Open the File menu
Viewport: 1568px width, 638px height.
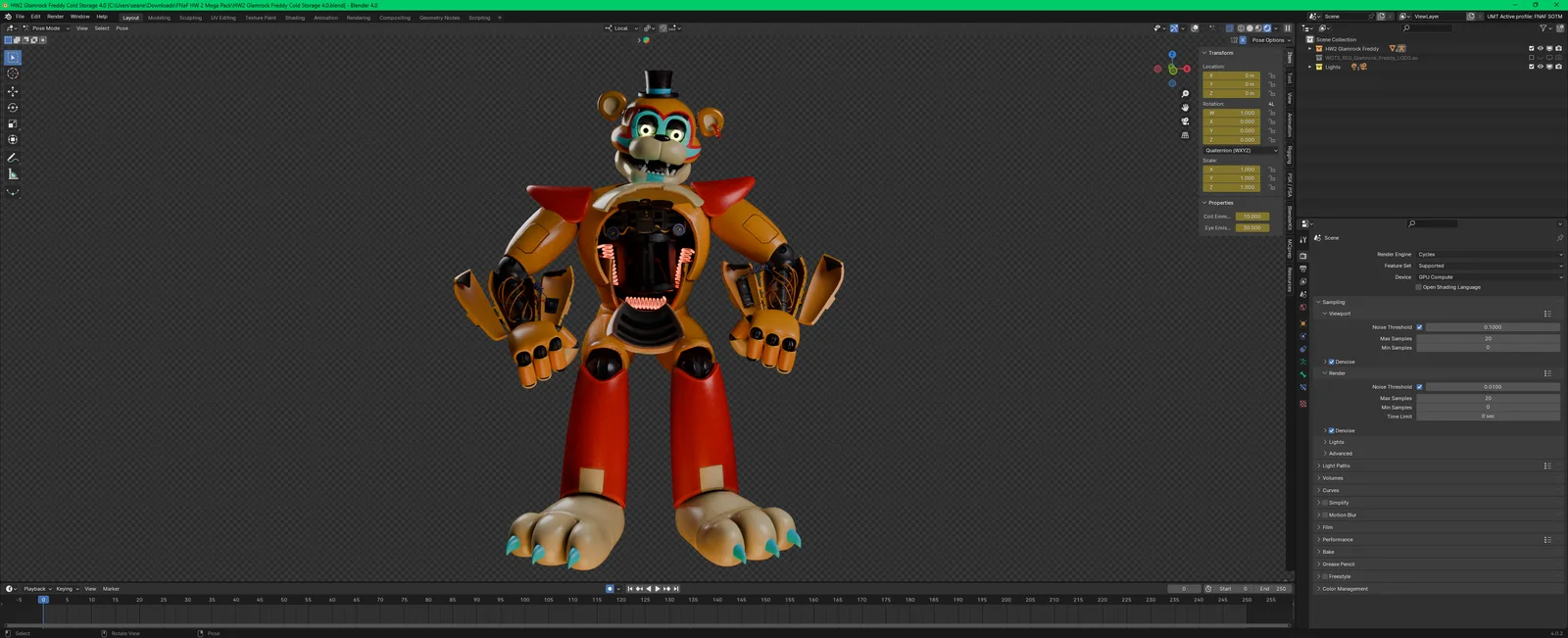point(20,17)
